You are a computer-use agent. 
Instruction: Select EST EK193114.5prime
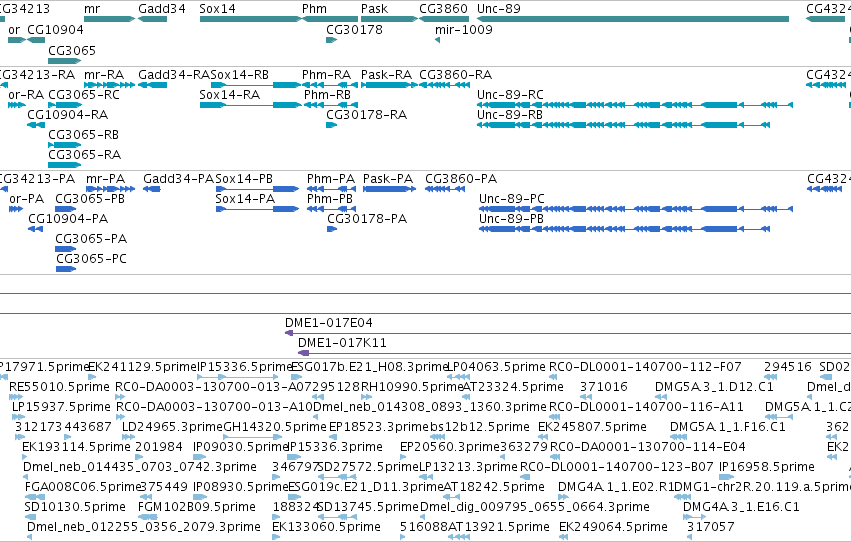[x=25, y=457]
